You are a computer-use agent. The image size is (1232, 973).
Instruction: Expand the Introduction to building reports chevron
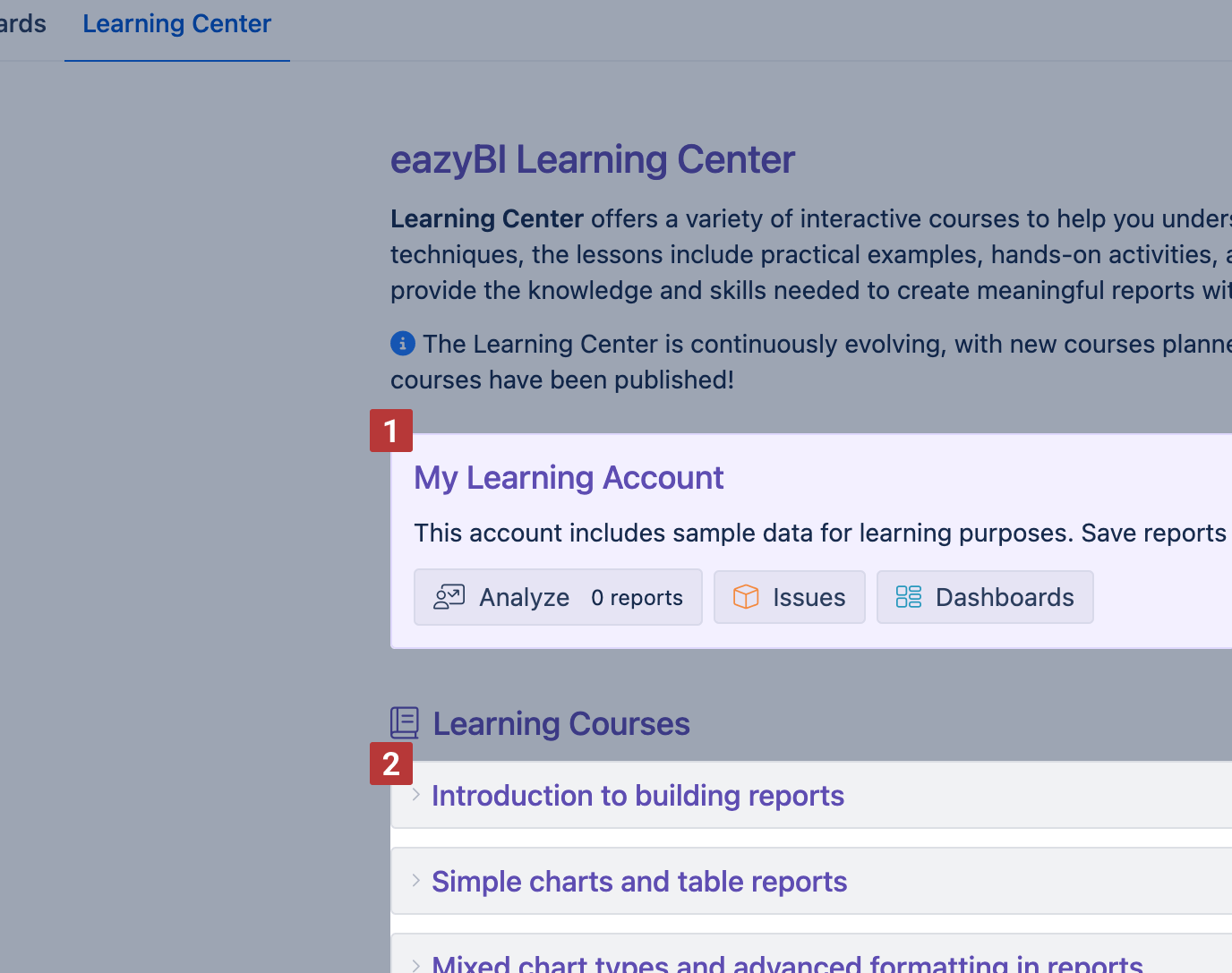[x=416, y=795]
